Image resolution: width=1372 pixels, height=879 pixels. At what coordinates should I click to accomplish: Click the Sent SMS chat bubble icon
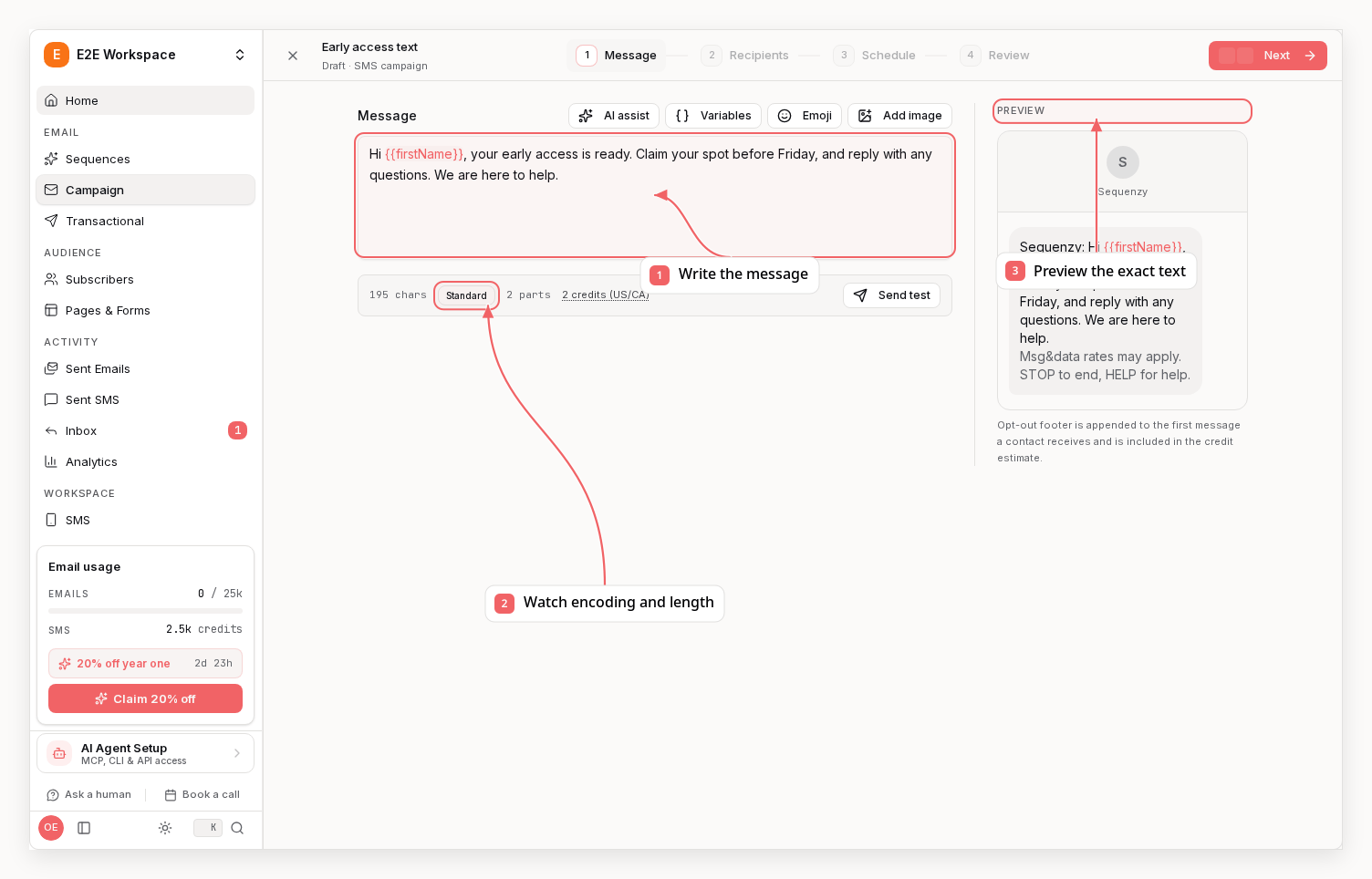pyautogui.click(x=51, y=399)
